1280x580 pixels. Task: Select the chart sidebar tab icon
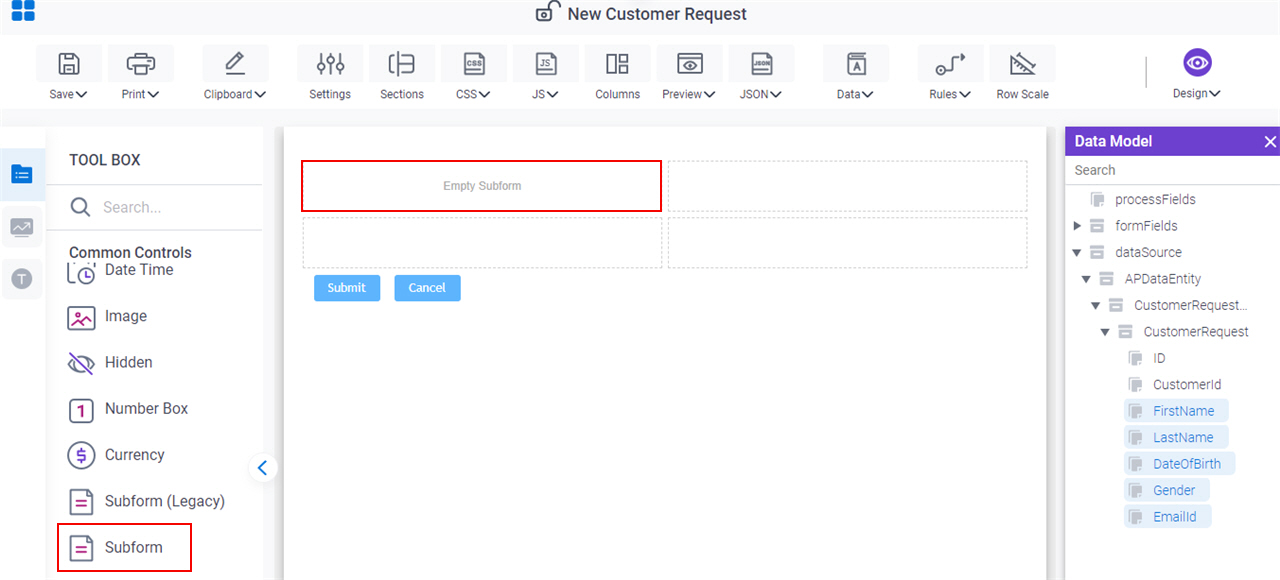[x=22, y=227]
